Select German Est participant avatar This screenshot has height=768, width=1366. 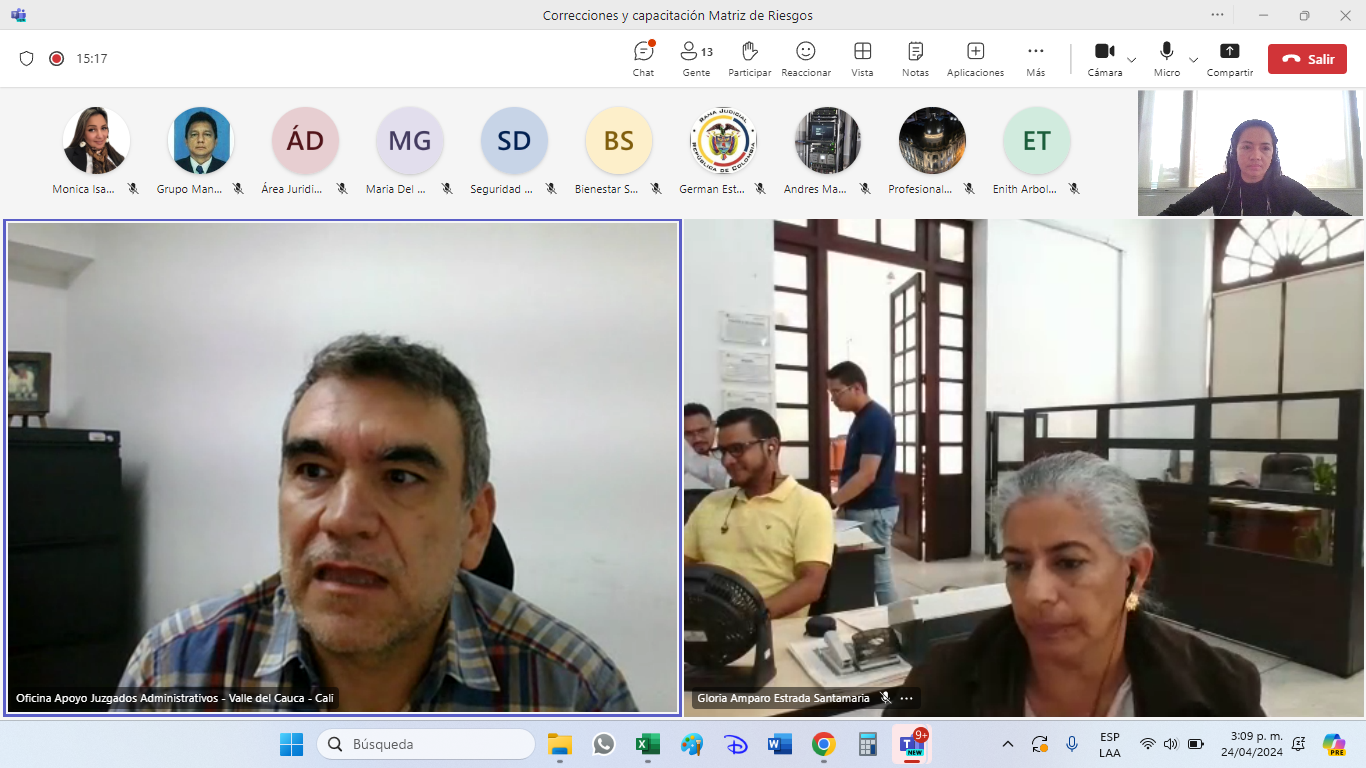pos(723,141)
